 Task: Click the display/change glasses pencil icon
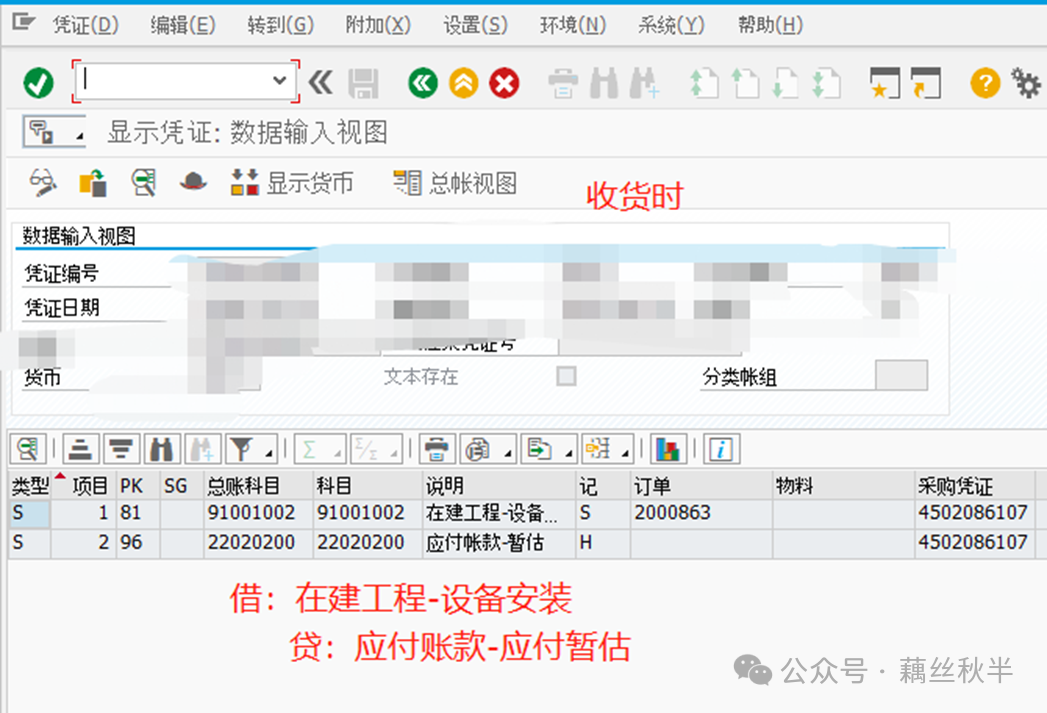pos(43,182)
